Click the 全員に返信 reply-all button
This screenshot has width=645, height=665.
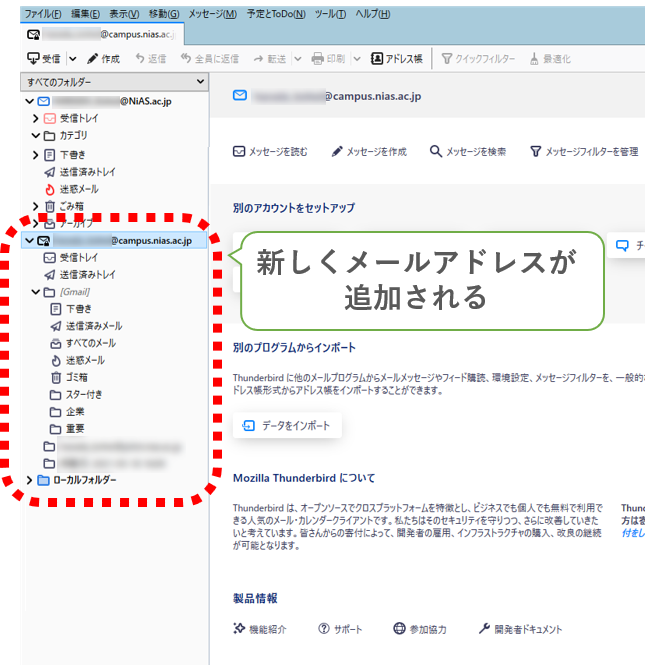[x=210, y=59]
